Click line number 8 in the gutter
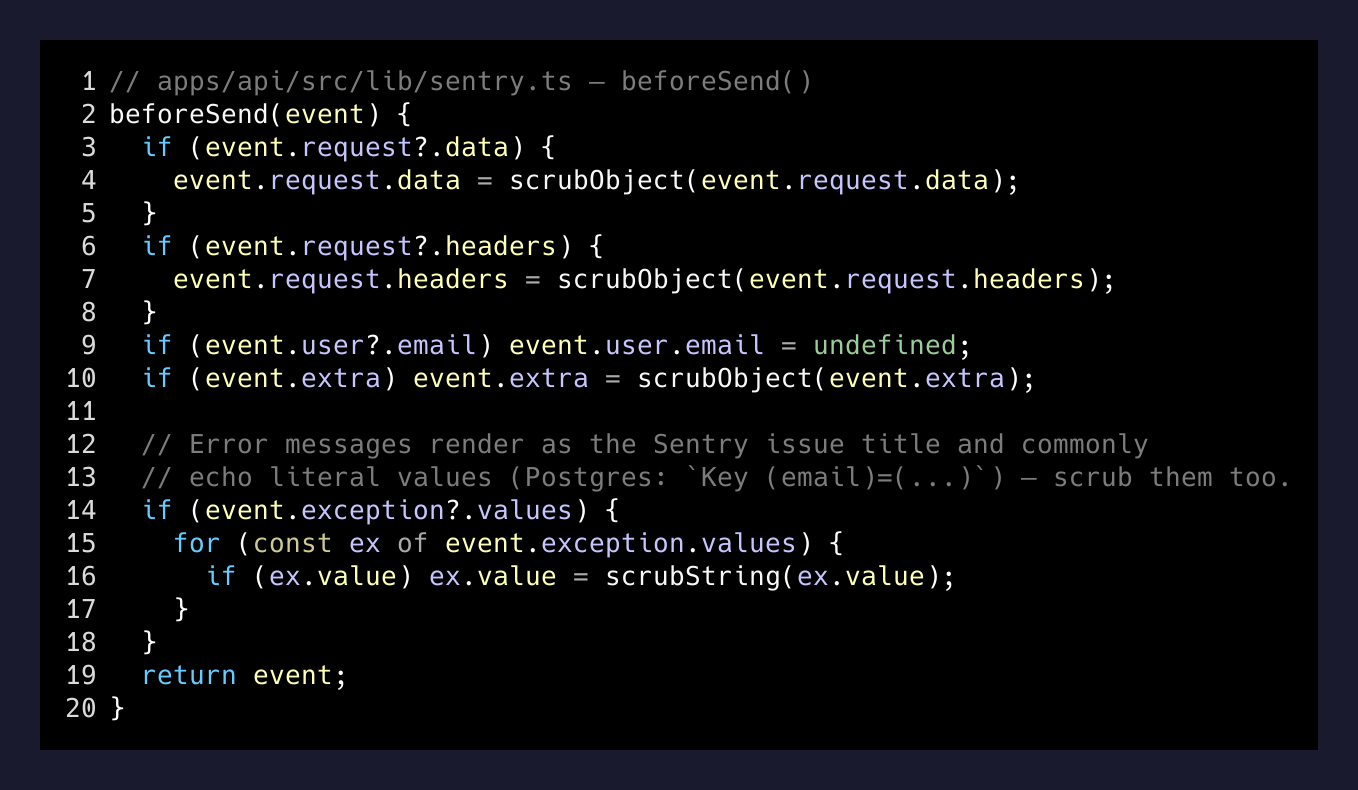Screen dimensions: 1358x790 click(x=90, y=312)
